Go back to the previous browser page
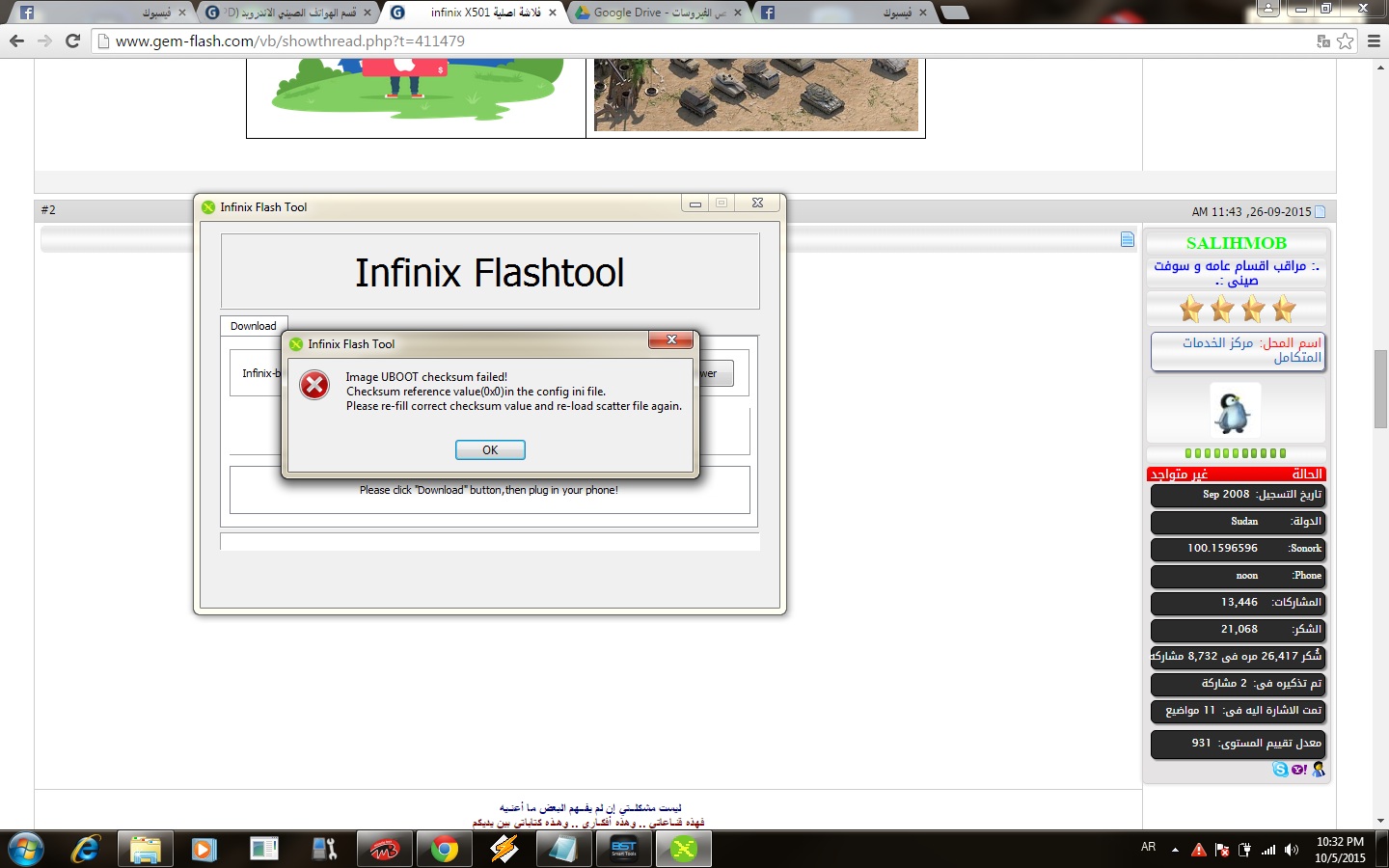 16,41
